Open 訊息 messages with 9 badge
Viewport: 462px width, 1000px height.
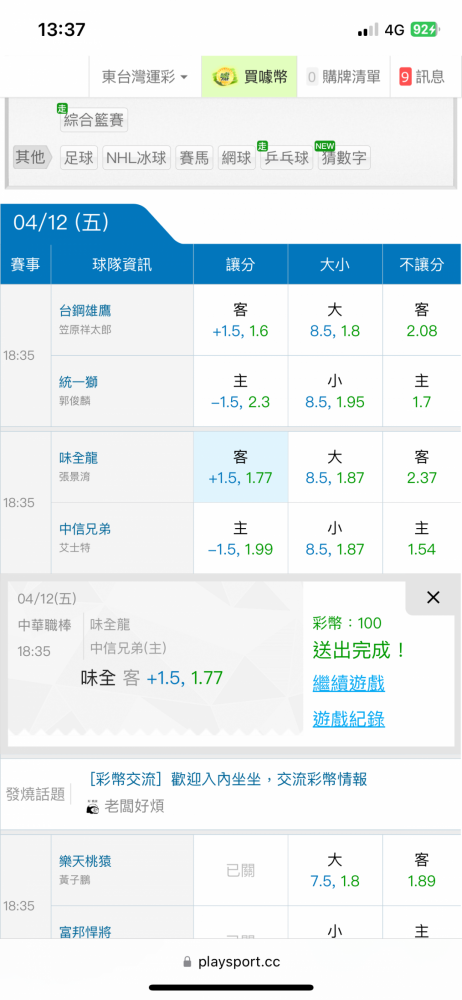pos(422,77)
